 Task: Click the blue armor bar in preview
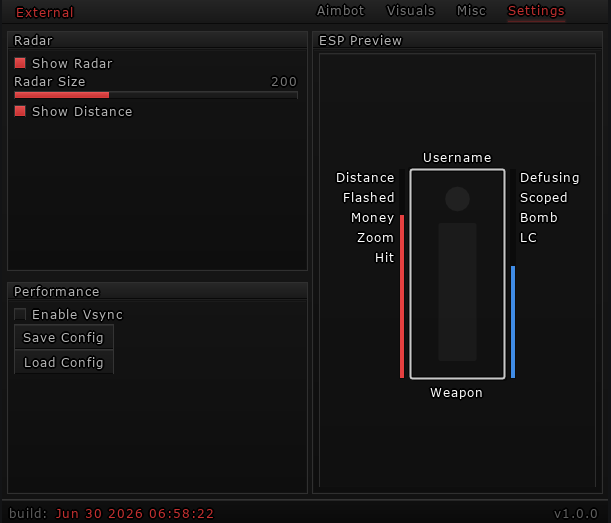pos(513,322)
